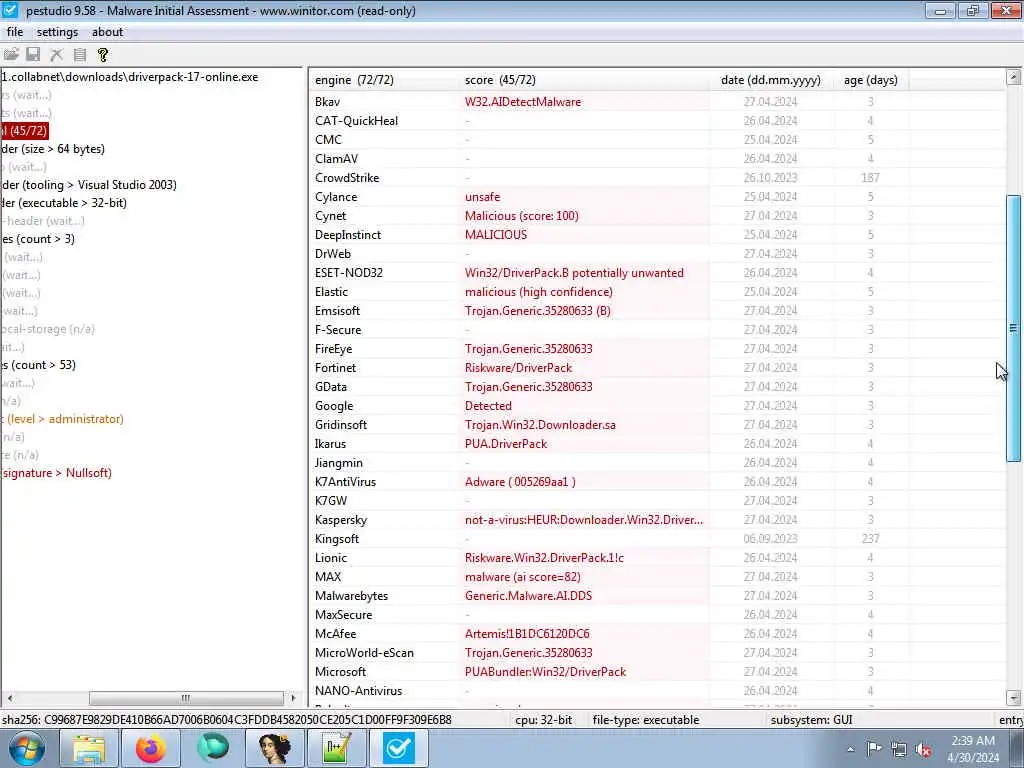This screenshot has height=768, width=1024.
Task: Show hidden tray icons arrow
Action: (850, 749)
